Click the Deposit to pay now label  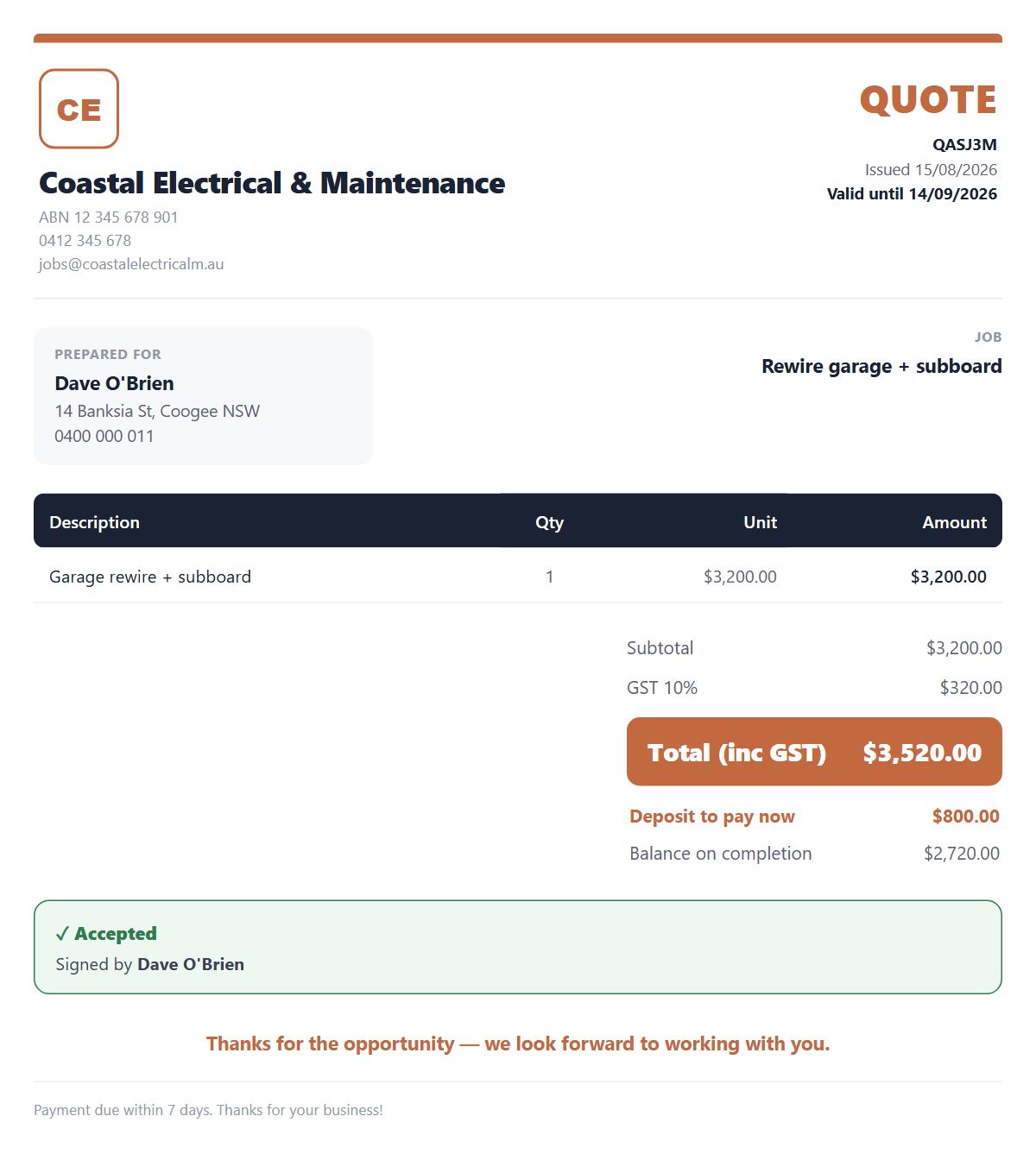point(712,817)
